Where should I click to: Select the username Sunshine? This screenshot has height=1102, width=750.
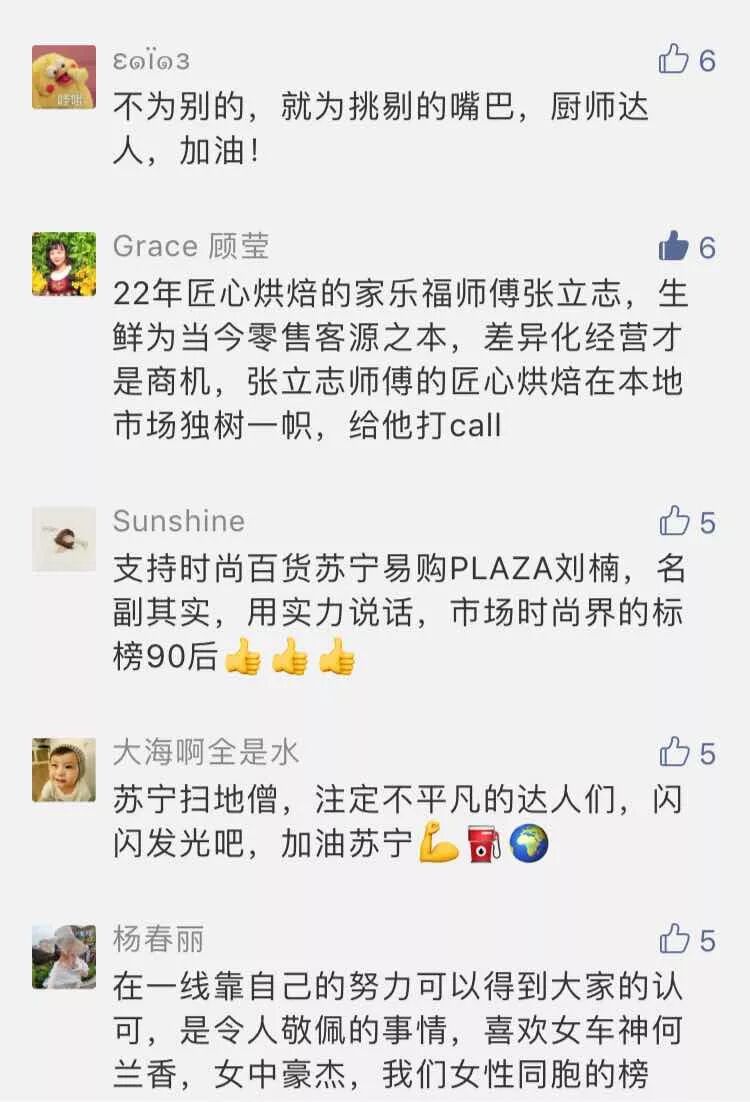pos(179,521)
